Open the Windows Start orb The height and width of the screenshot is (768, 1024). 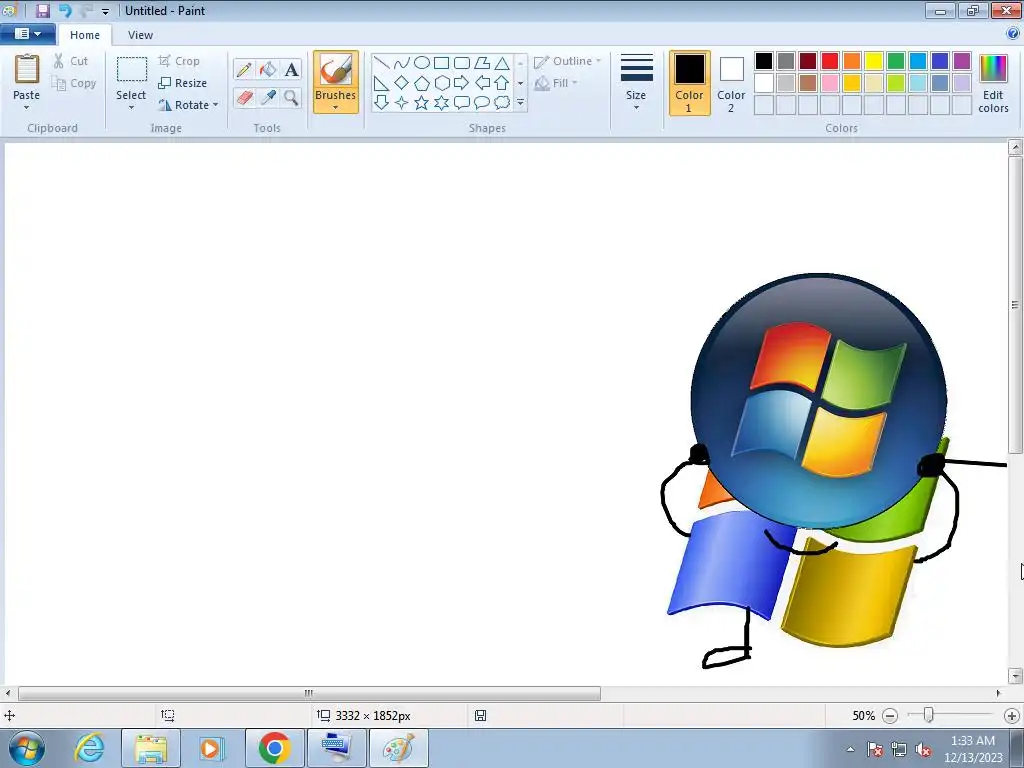click(x=27, y=748)
